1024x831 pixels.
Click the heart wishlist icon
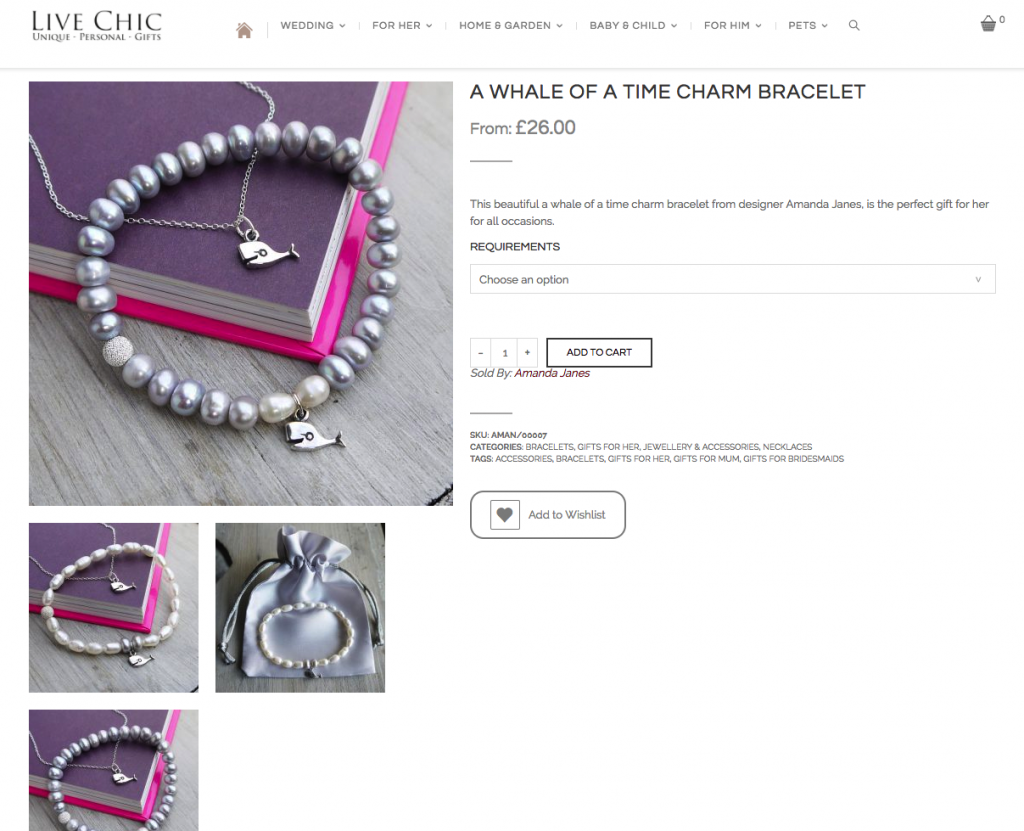tap(505, 515)
